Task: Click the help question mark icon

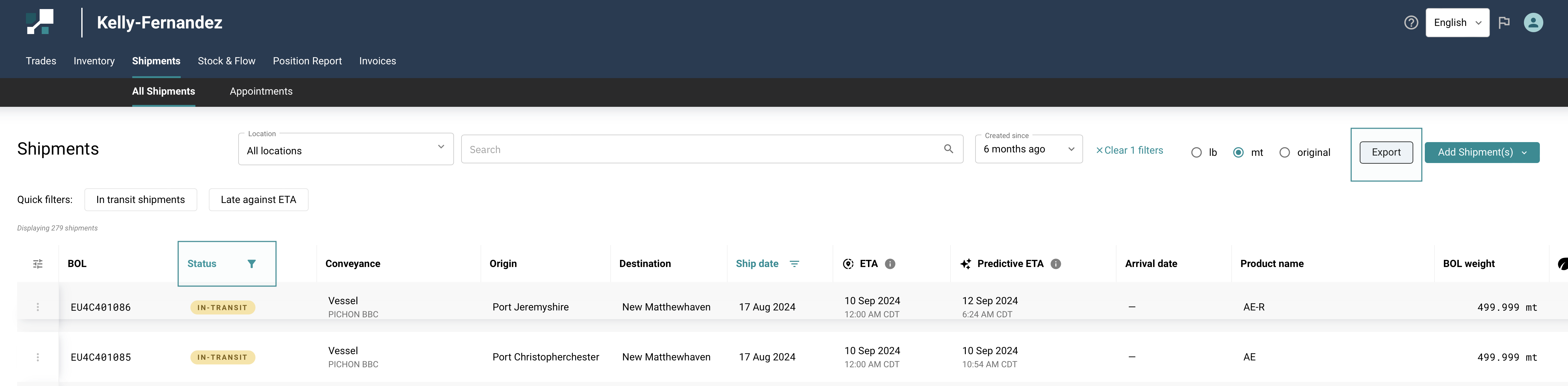Action: [x=1411, y=22]
